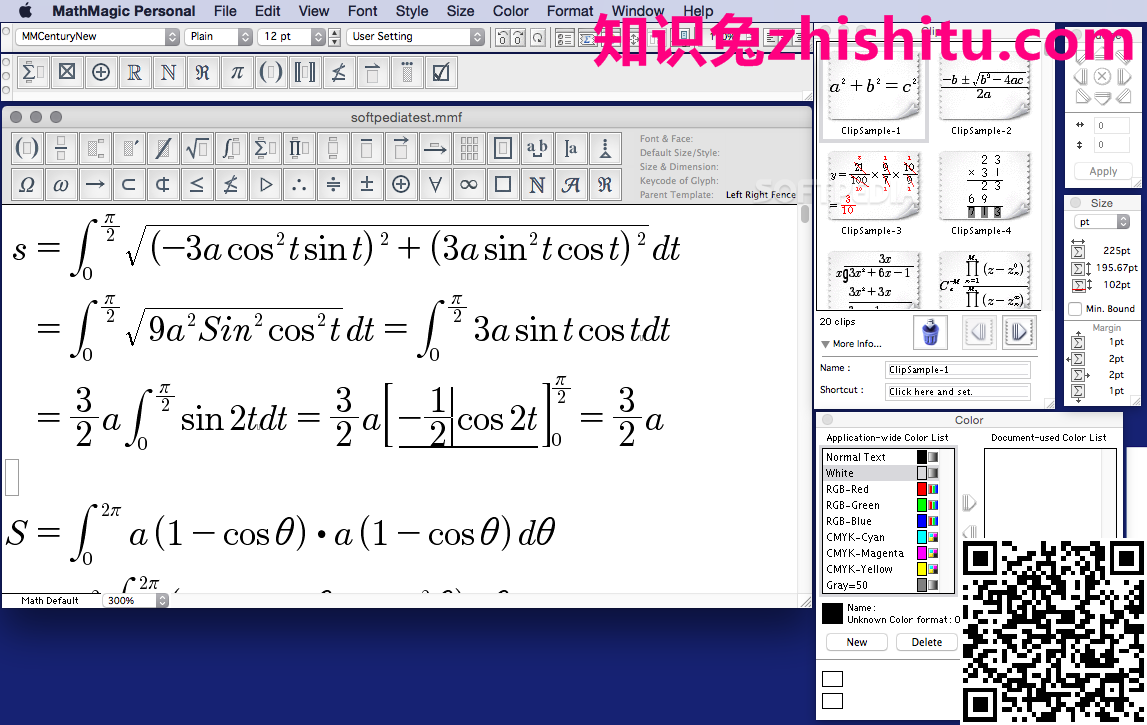Open the subset symbols palette
This screenshot has width=1147, height=725.
(x=129, y=184)
